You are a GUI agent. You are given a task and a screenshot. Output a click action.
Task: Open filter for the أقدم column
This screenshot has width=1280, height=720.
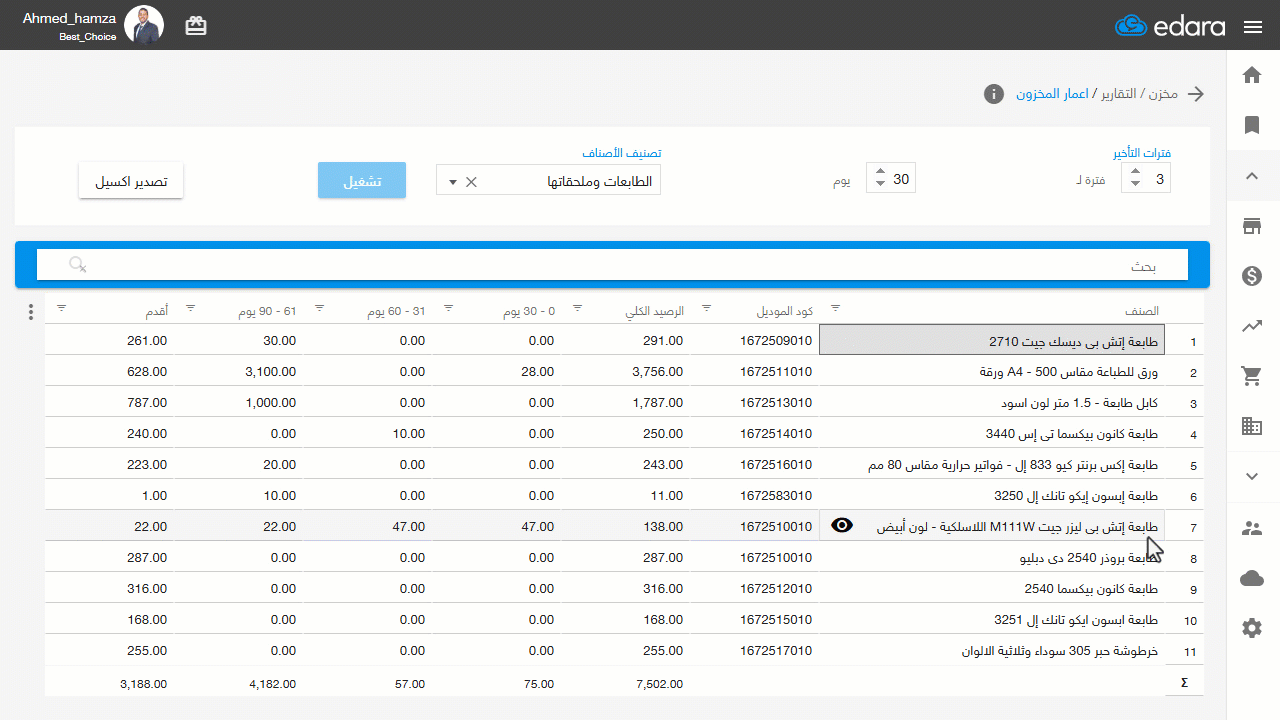click(x=62, y=308)
